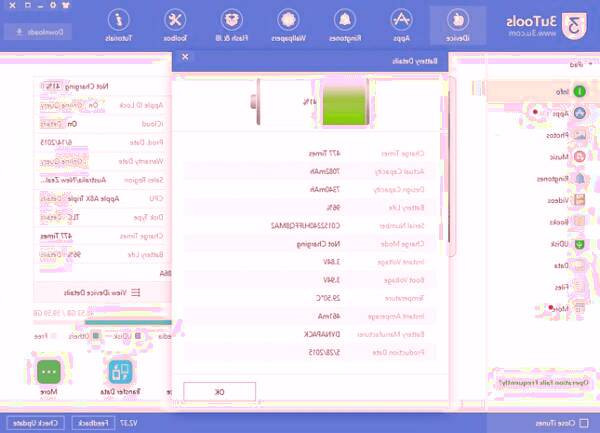Select the Battery Manufacturer DYNAPACK row
The image size is (600, 433).
tap(310, 334)
